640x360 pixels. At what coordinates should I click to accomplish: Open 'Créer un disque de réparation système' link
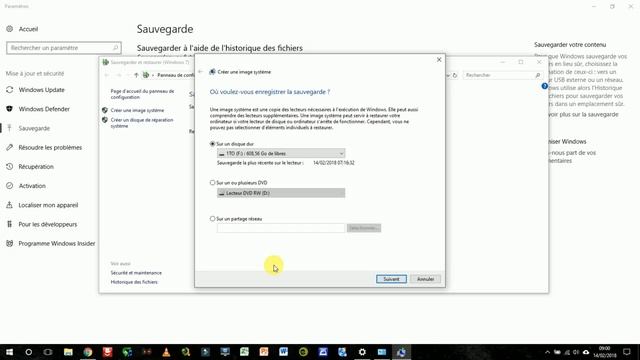(142, 123)
